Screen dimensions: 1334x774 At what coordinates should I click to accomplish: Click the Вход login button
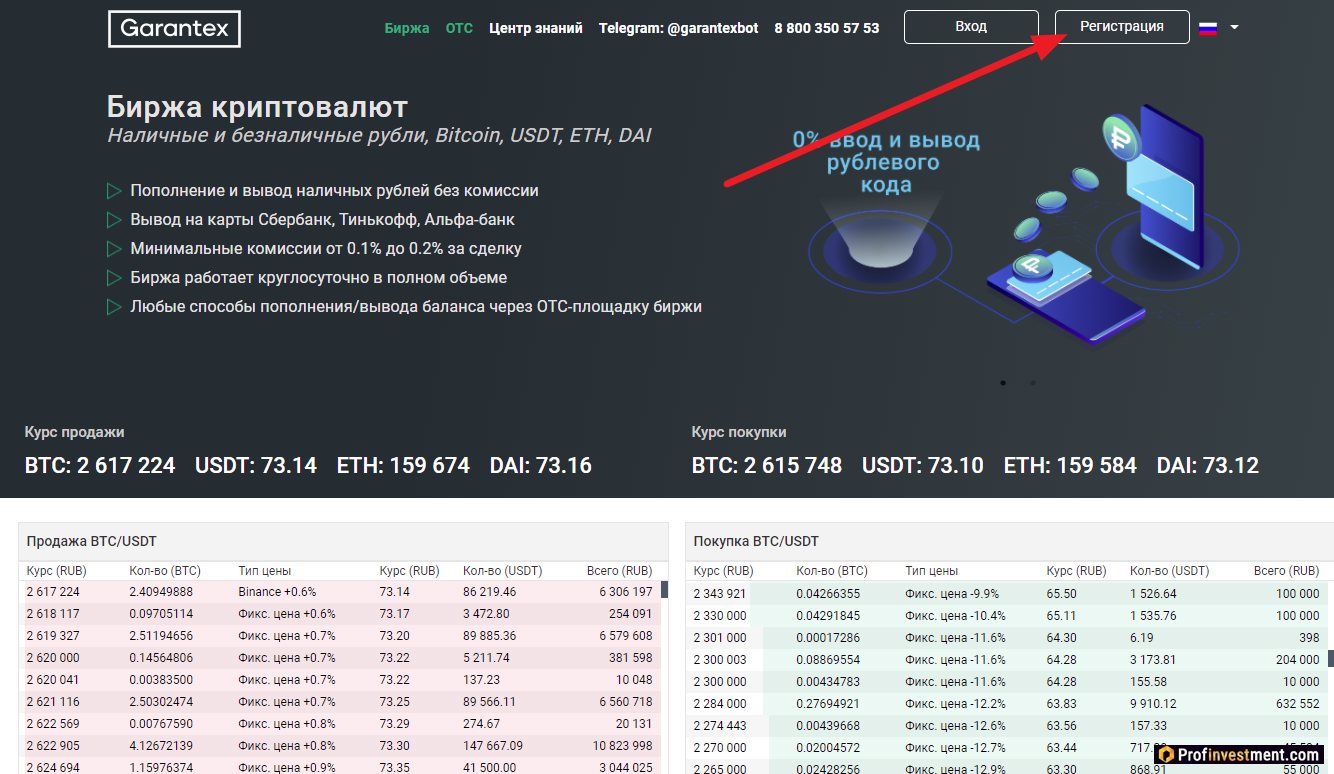pos(971,27)
